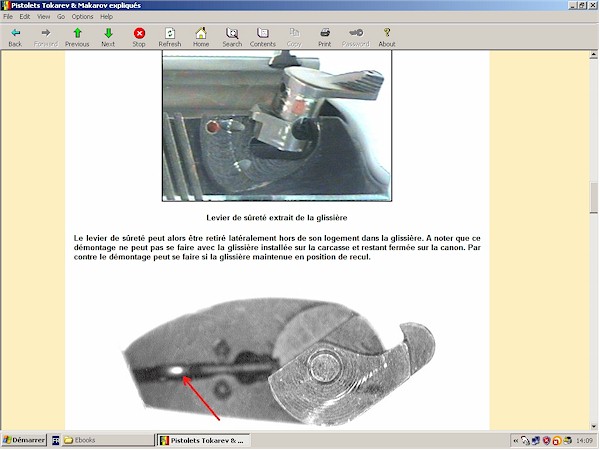This screenshot has height=450, width=600.
Task: Click the window title bar app icon
Action: click(5, 5)
